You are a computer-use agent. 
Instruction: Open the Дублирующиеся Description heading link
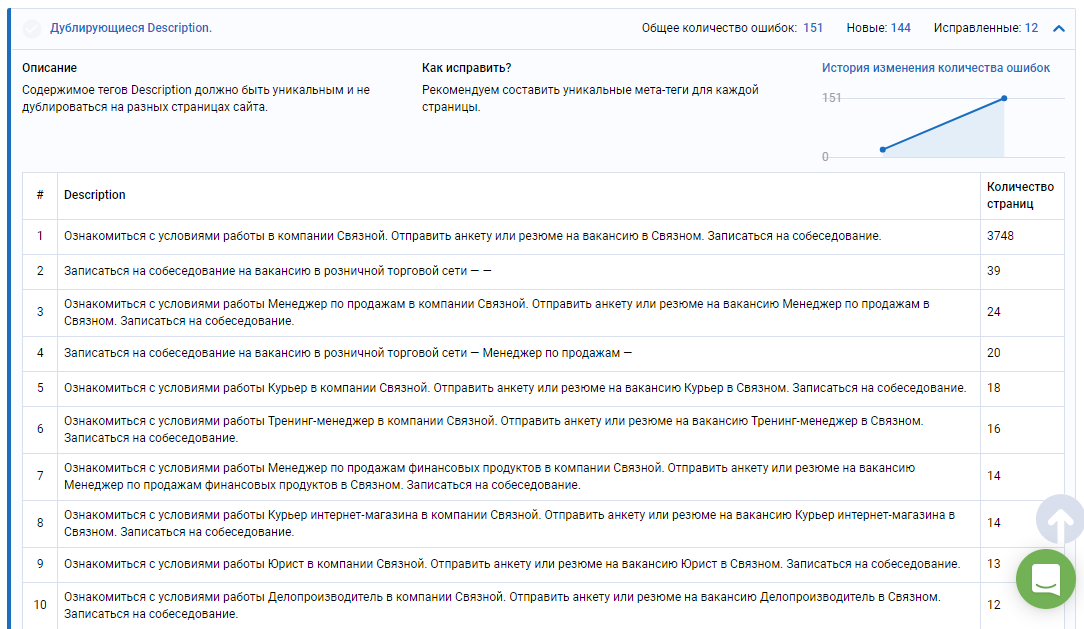coord(131,28)
